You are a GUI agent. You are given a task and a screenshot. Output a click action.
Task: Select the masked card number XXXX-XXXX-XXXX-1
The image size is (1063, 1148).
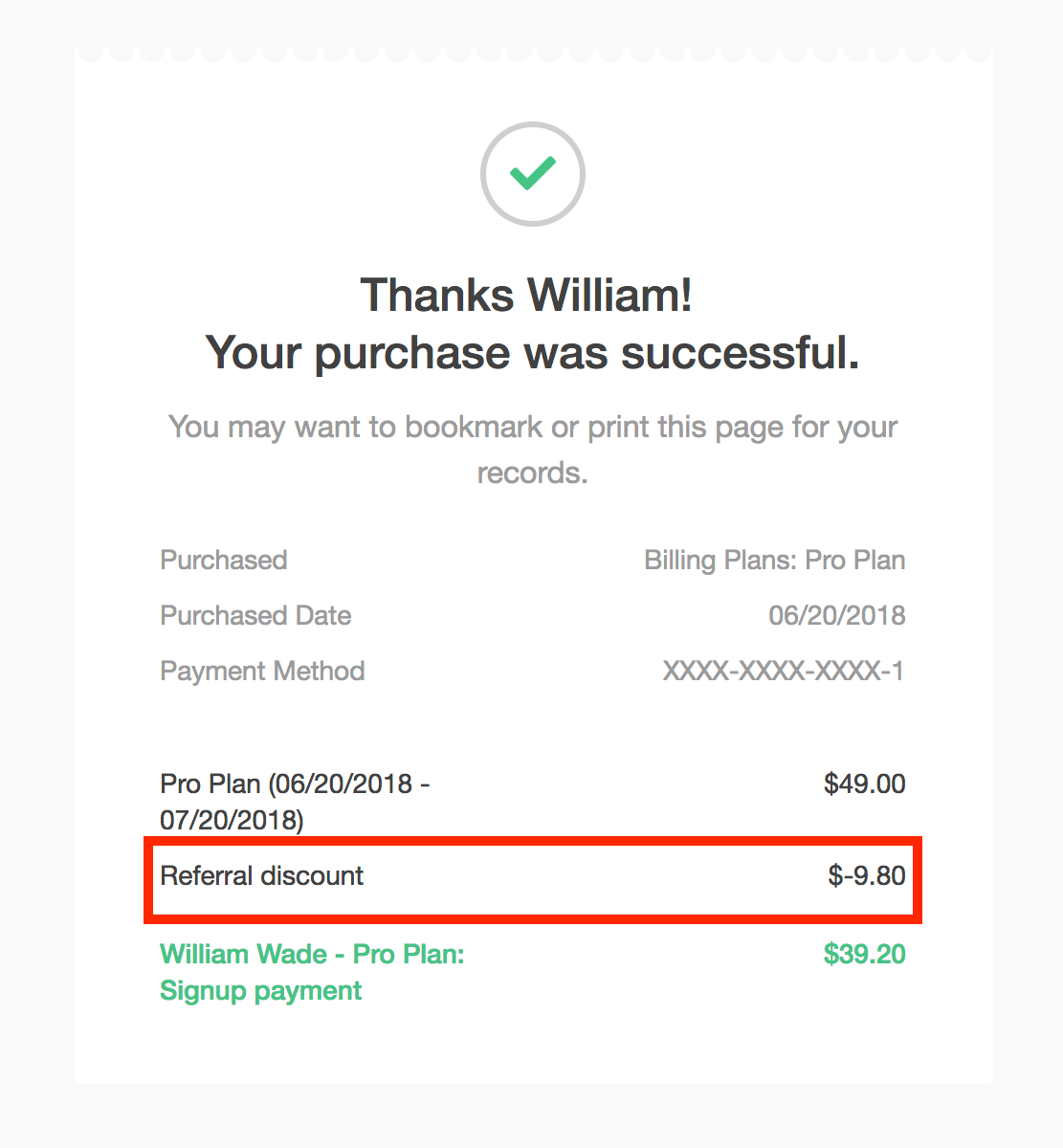(784, 671)
